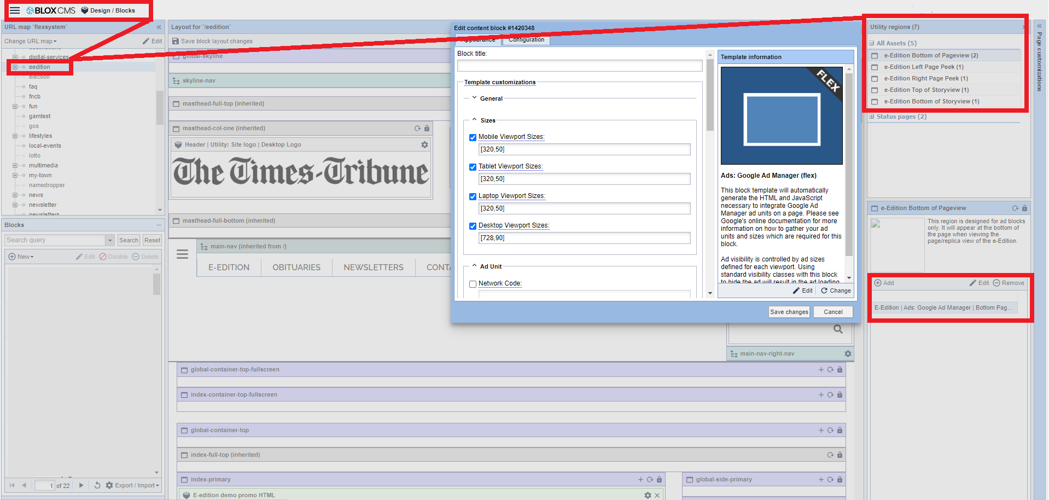Collapse the Ad Unit section in dialog
Screen dimensions: 1049x500
[474, 266]
